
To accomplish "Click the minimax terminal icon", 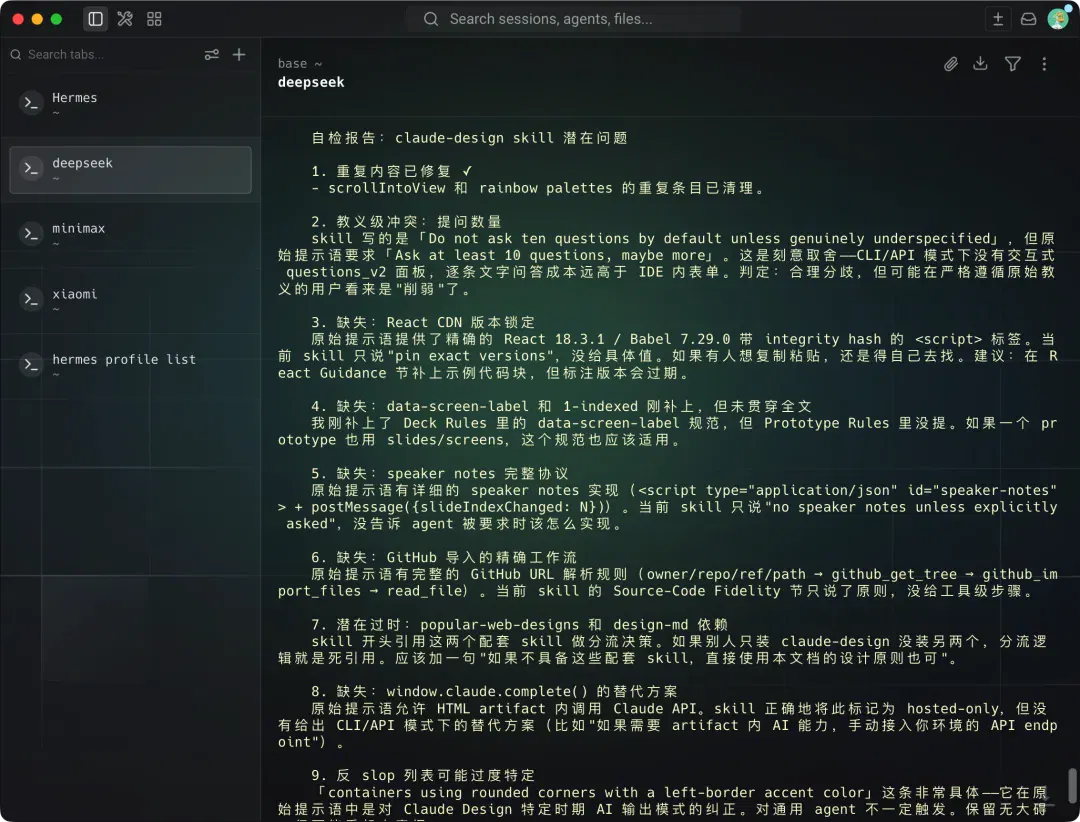I will [31, 234].
